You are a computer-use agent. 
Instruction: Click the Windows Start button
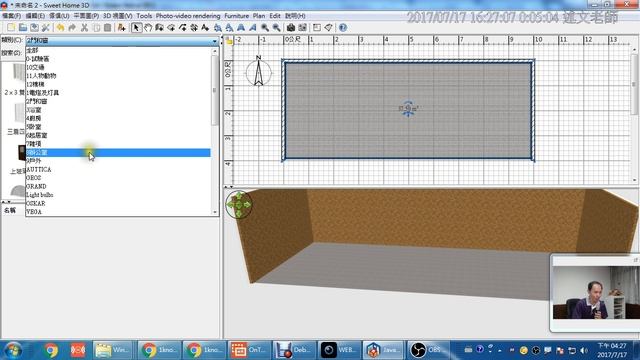pos(13,350)
